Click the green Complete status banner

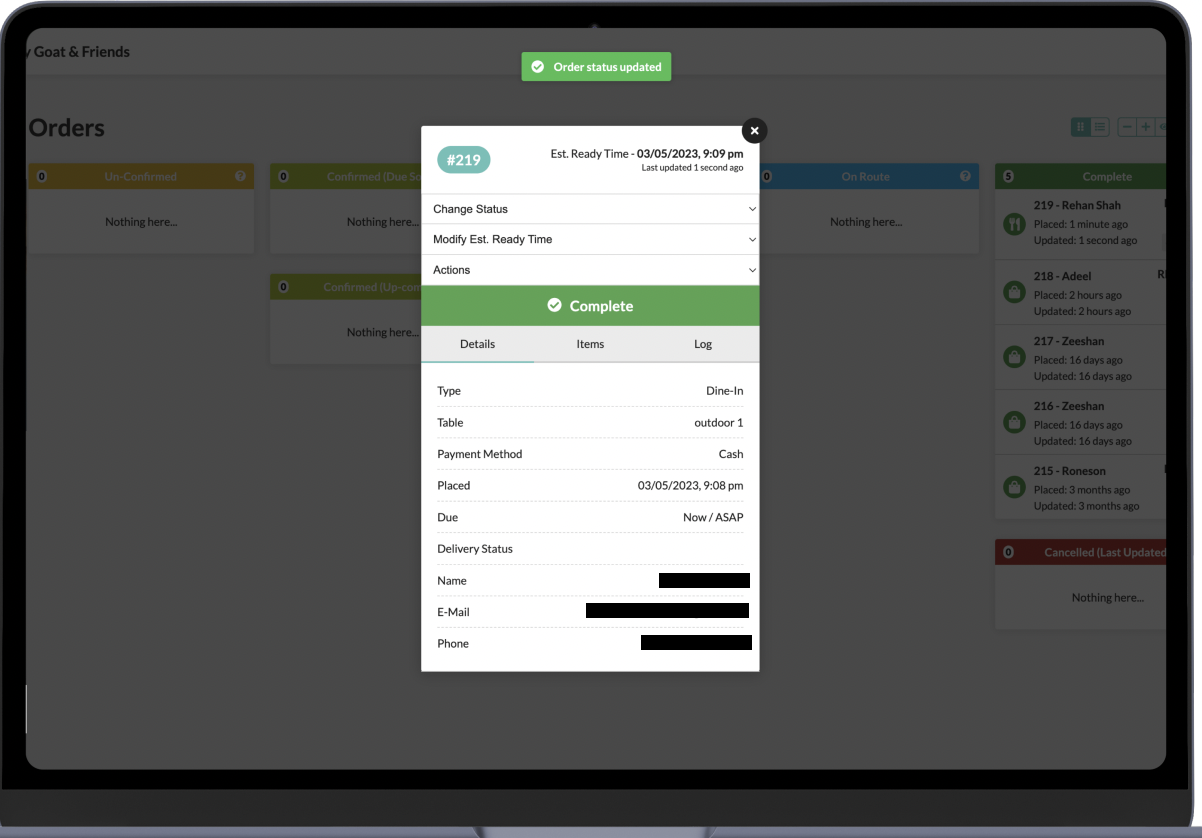(590, 306)
